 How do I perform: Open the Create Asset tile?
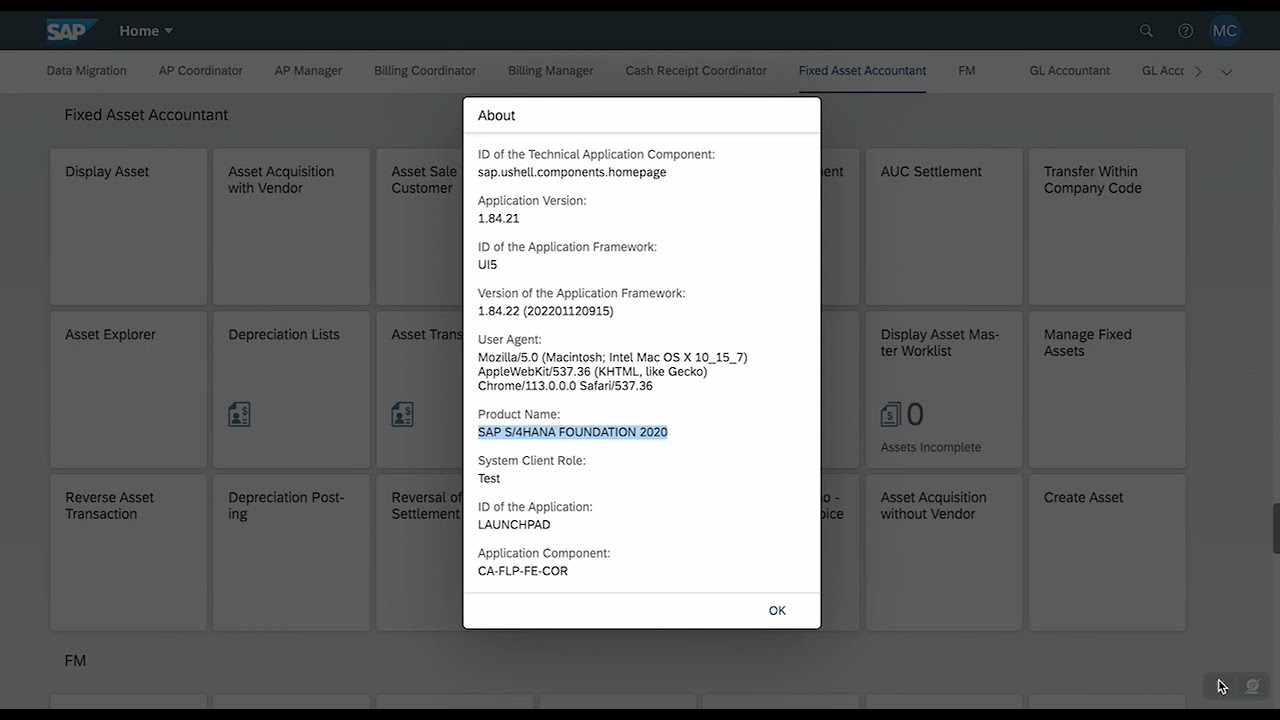point(1107,553)
